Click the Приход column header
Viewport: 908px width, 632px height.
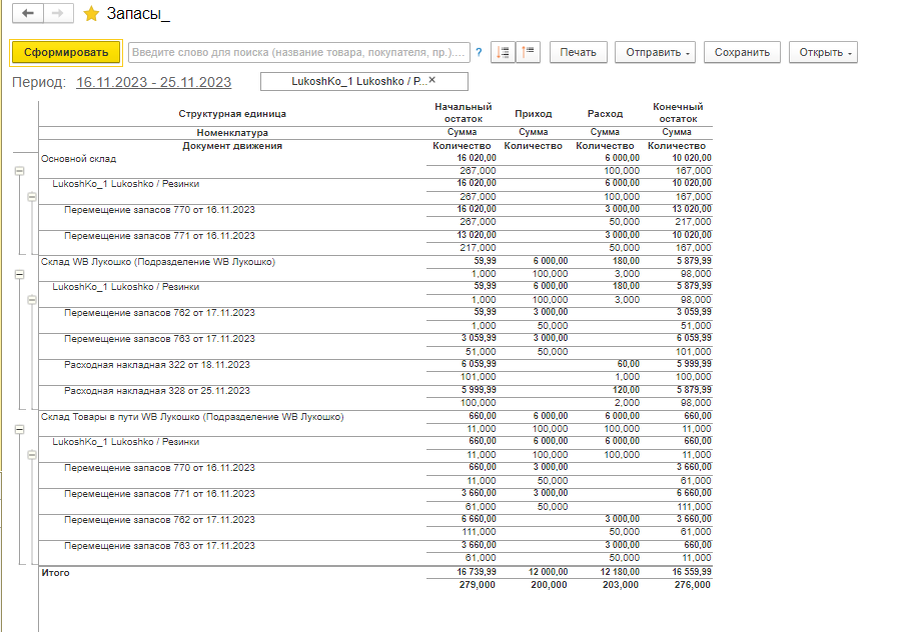tap(533, 114)
